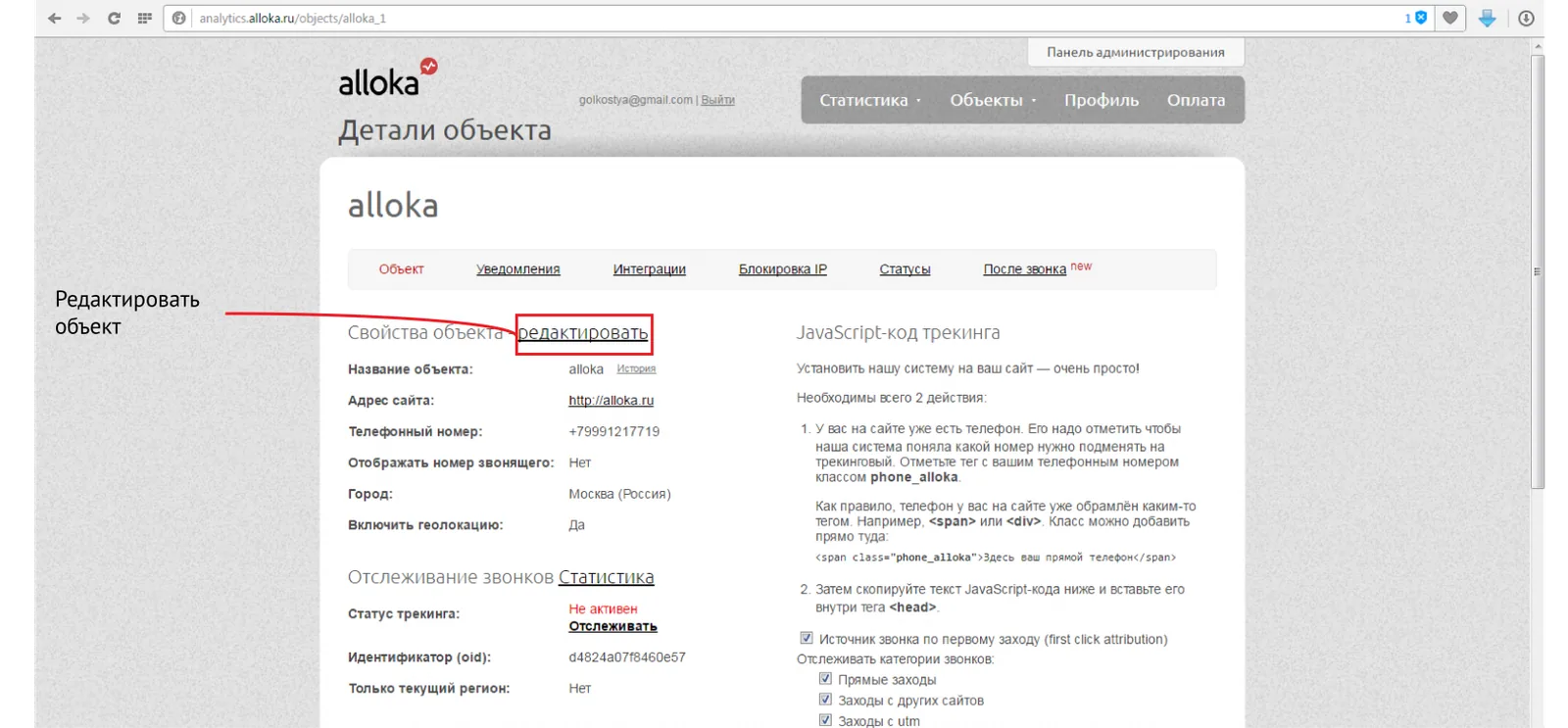Click the 'Не активен' status text
This screenshot has width=1568, height=728.
tap(603, 608)
